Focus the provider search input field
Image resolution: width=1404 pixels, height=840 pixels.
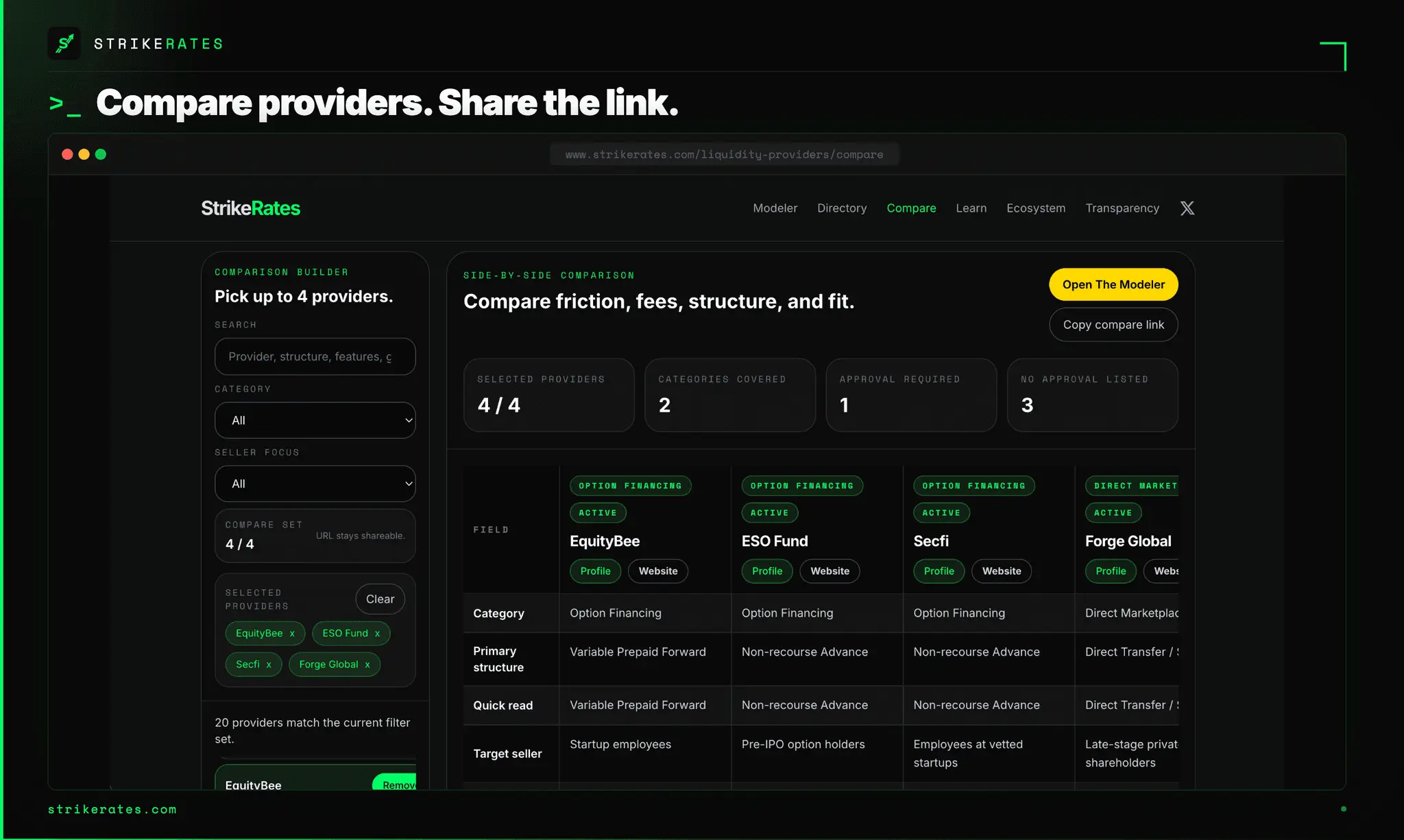[315, 356]
